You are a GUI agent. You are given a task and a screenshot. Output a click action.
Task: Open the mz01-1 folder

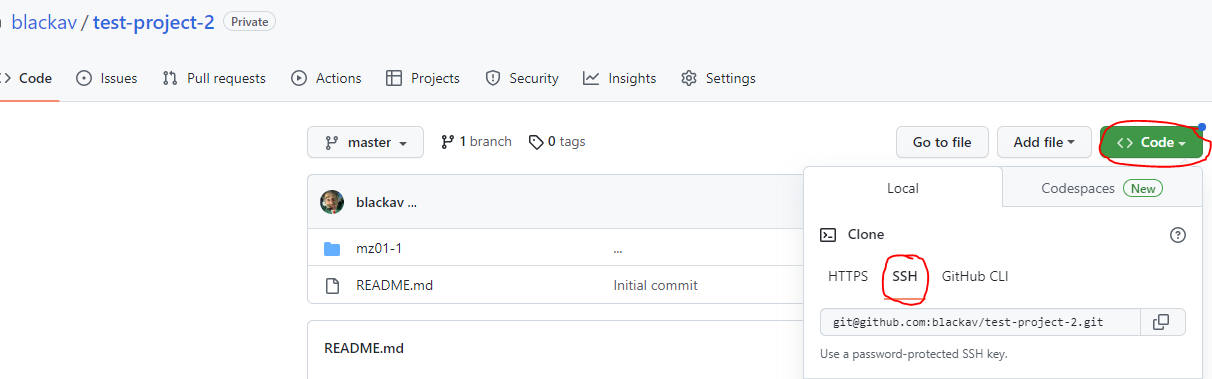379,249
